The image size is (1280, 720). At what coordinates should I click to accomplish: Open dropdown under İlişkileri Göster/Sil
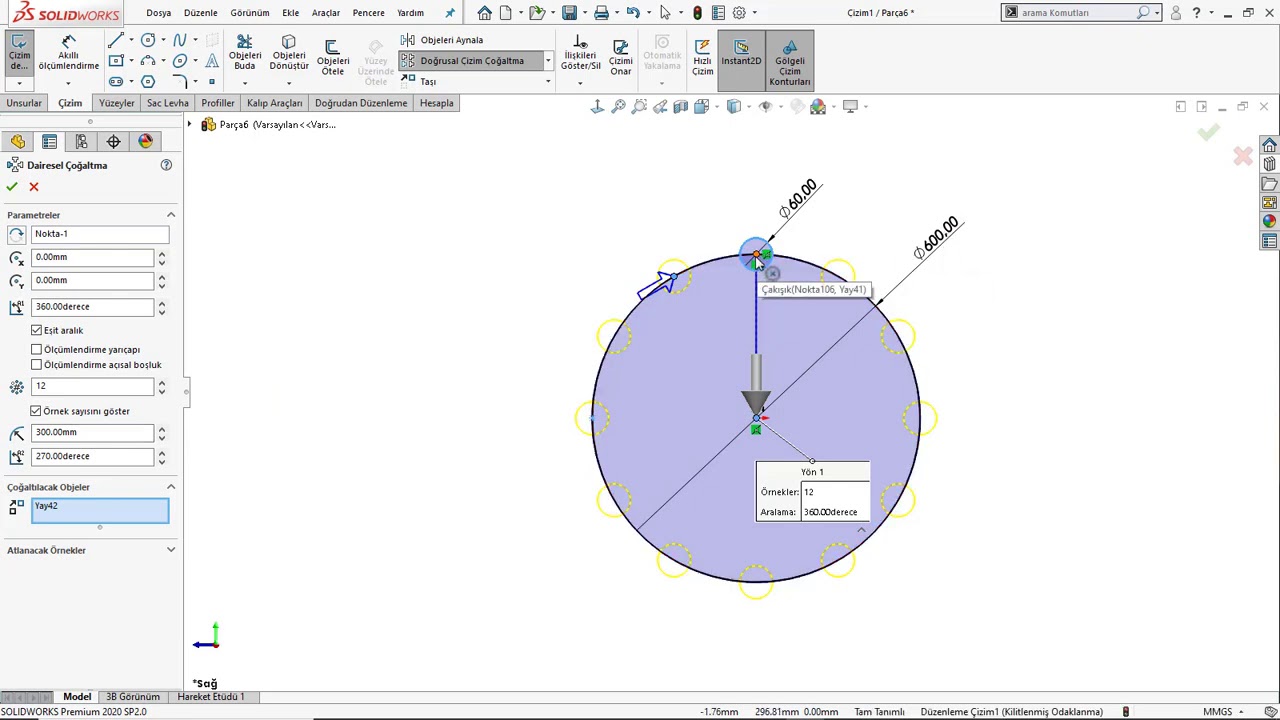[580, 83]
